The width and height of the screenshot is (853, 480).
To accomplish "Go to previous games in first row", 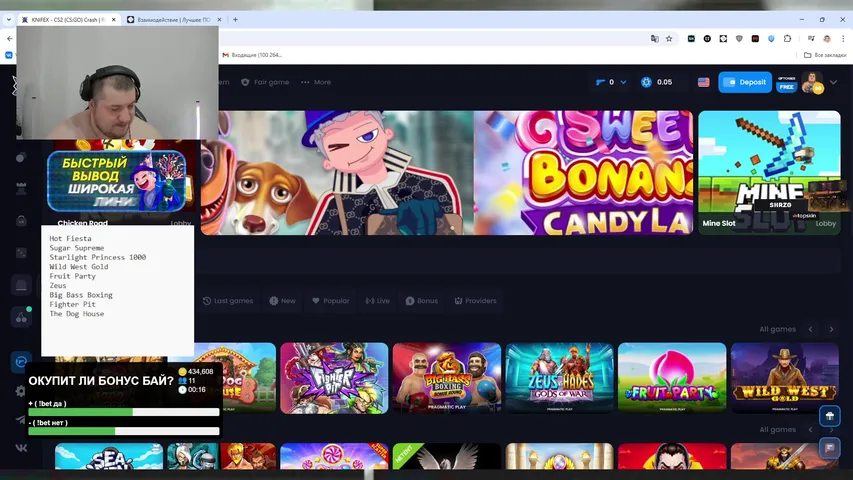I will tap(811, 329).
